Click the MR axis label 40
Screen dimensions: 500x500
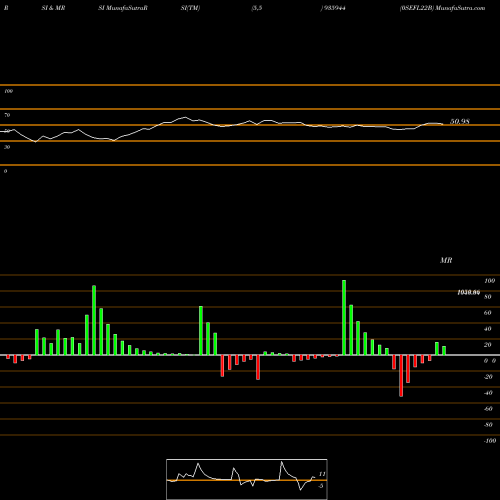(x=487, y=329)
